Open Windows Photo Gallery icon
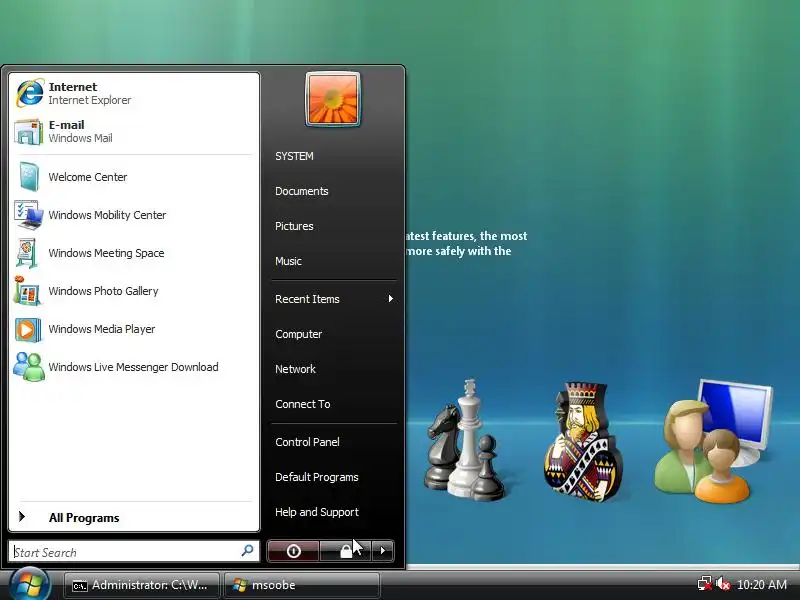The height and width of the screenshot is (600, 800). coord(27,291)
